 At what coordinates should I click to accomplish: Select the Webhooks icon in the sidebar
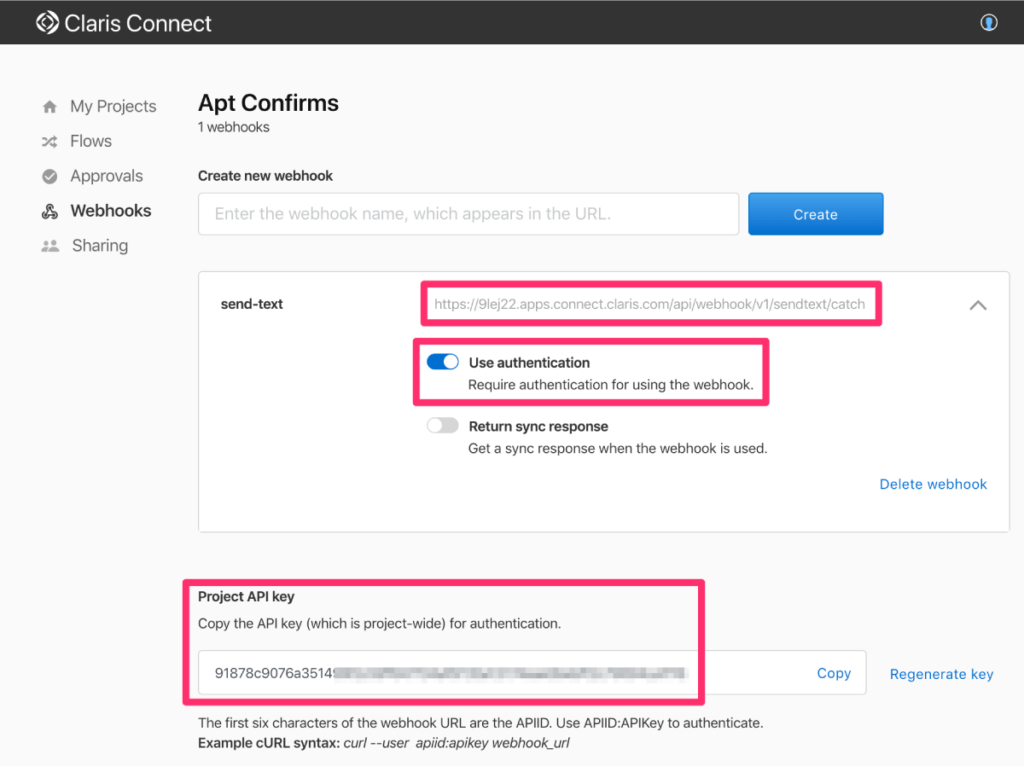[50, 211]
